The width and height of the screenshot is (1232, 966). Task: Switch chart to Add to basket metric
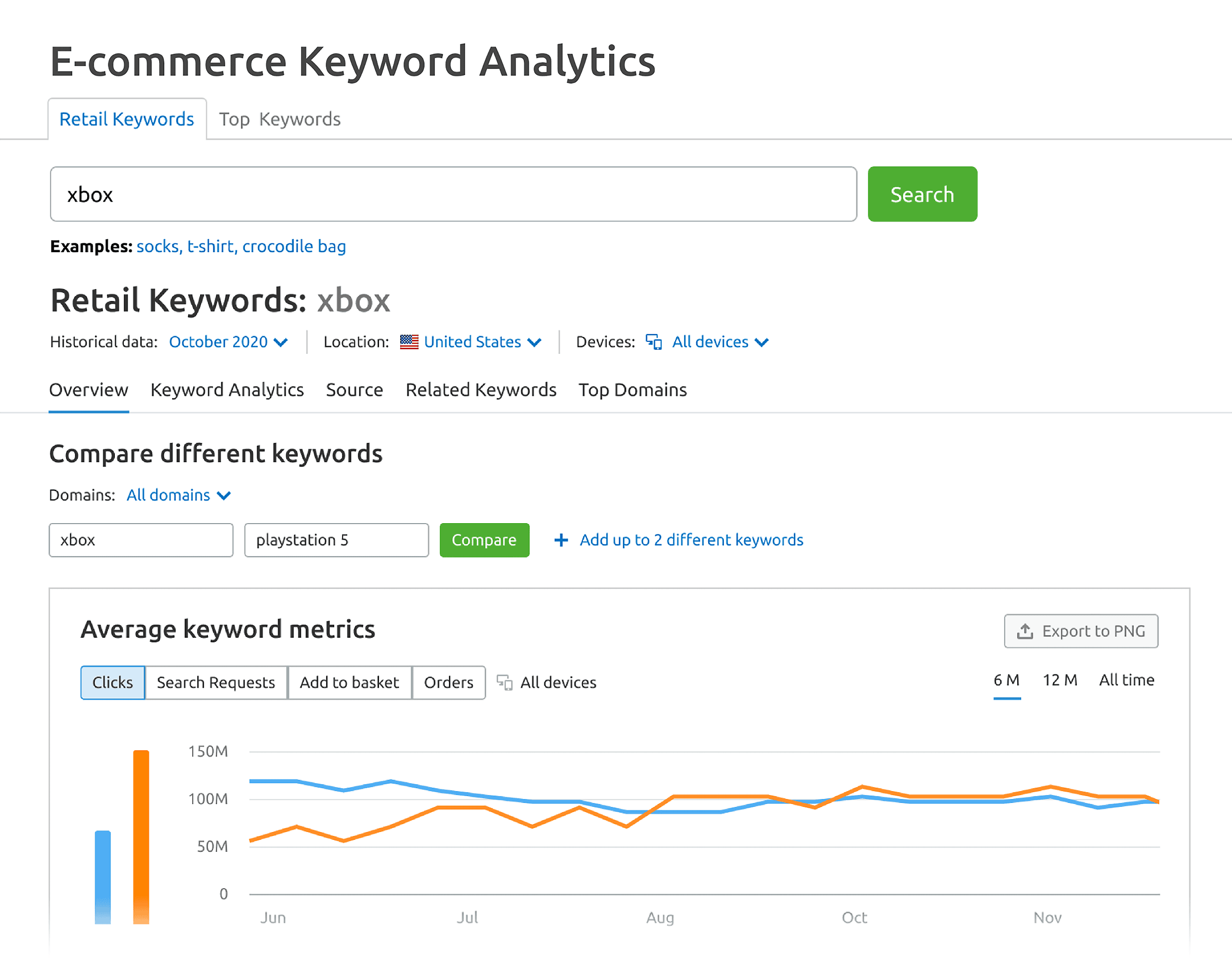[349, 683]
